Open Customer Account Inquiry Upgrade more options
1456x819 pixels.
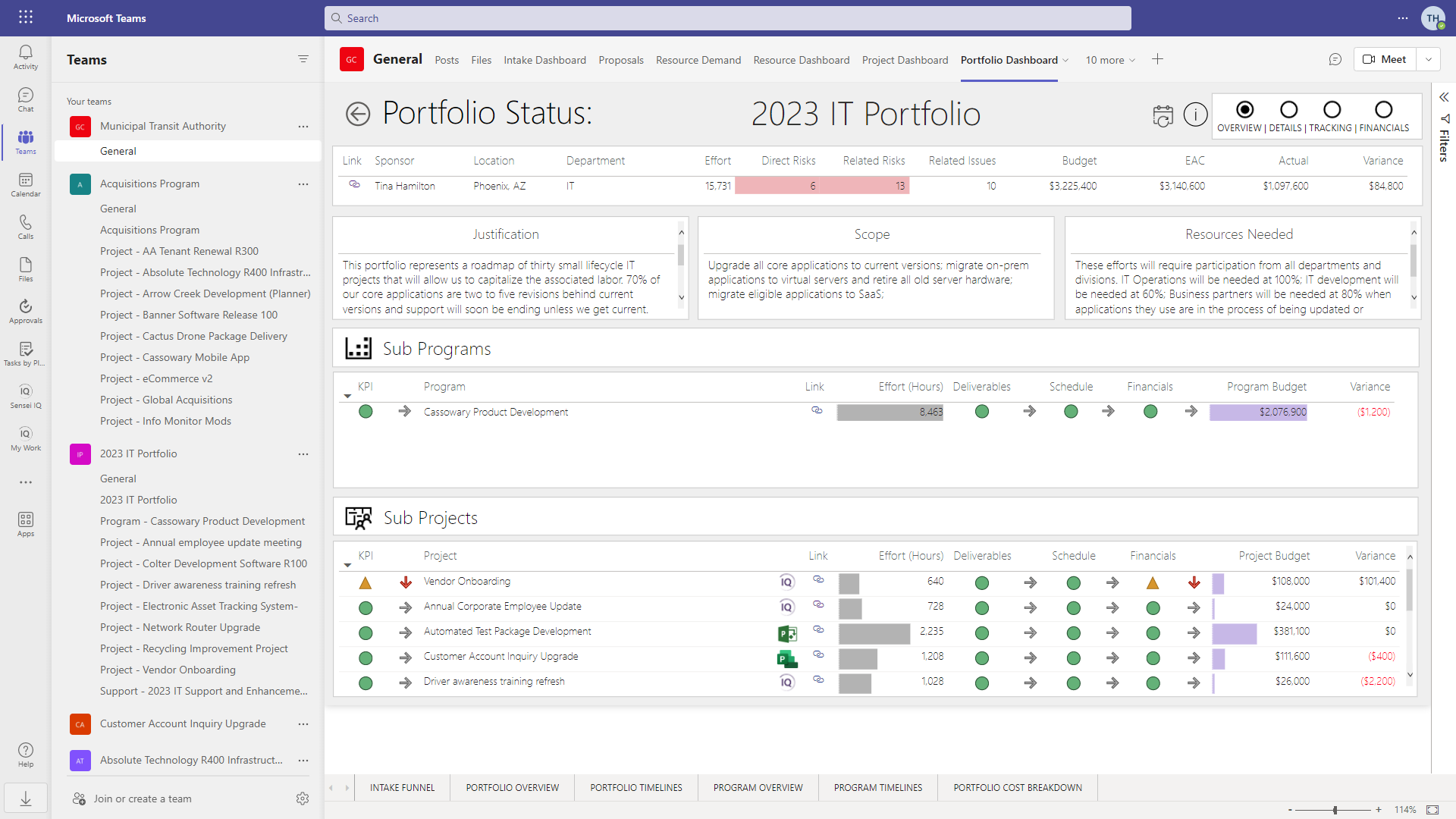pos(303,724)
